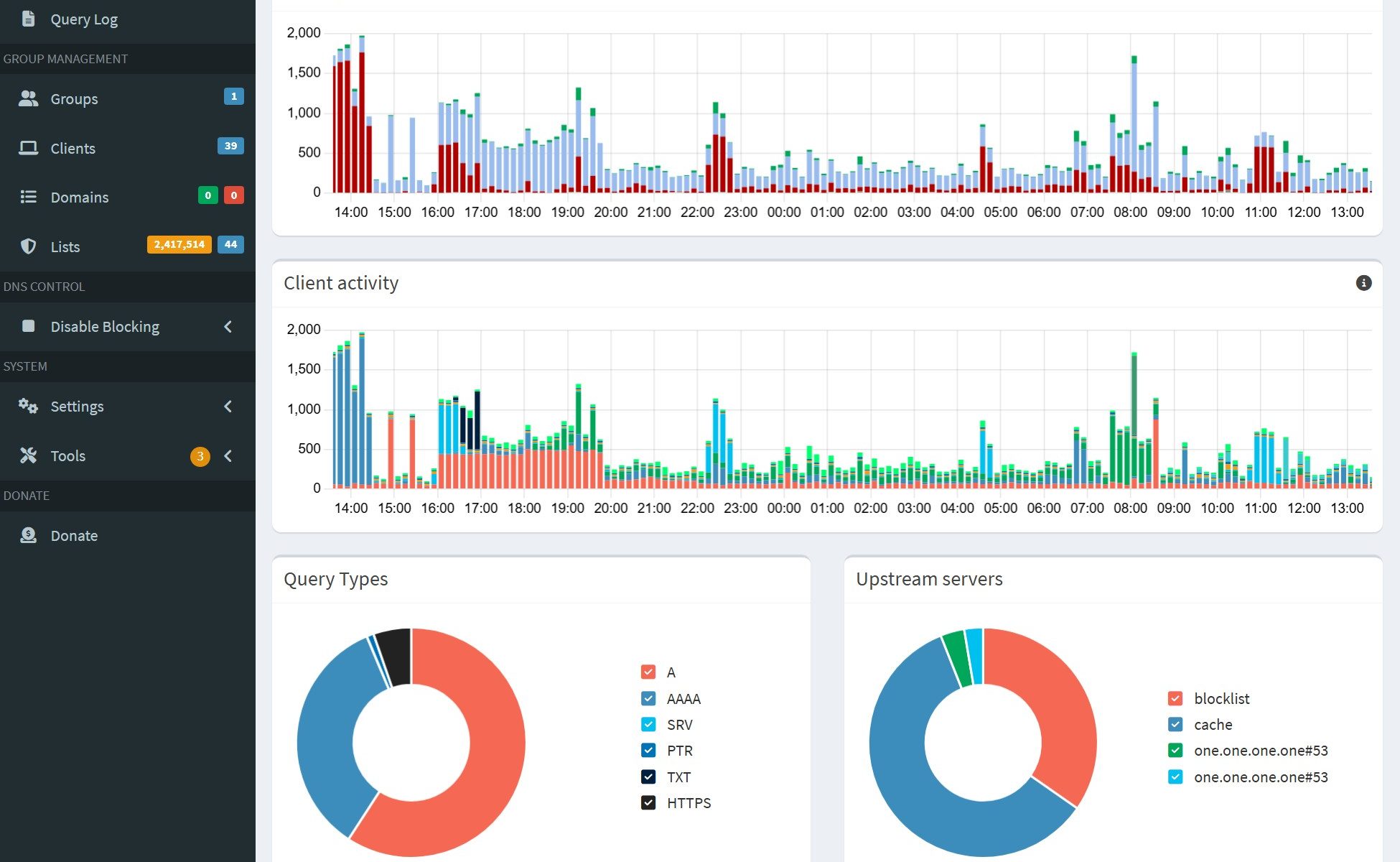The image size is (1400, 862).
Task: Click the Query Log document icon
Action: point(28,19)
